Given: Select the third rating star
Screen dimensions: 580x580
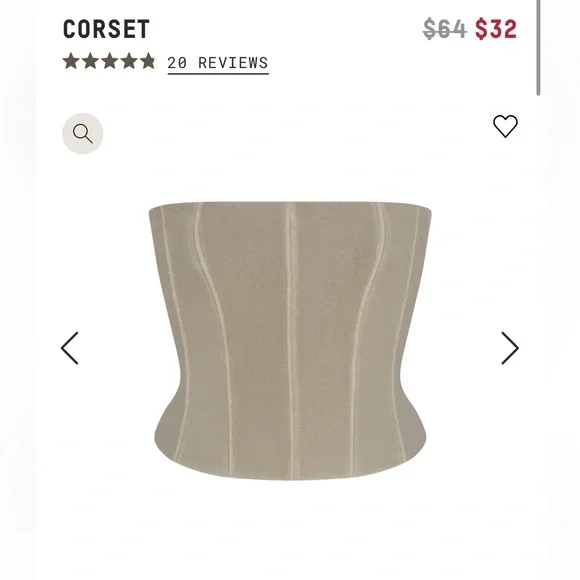Looking at the screenshot, I should pos(110,61).
